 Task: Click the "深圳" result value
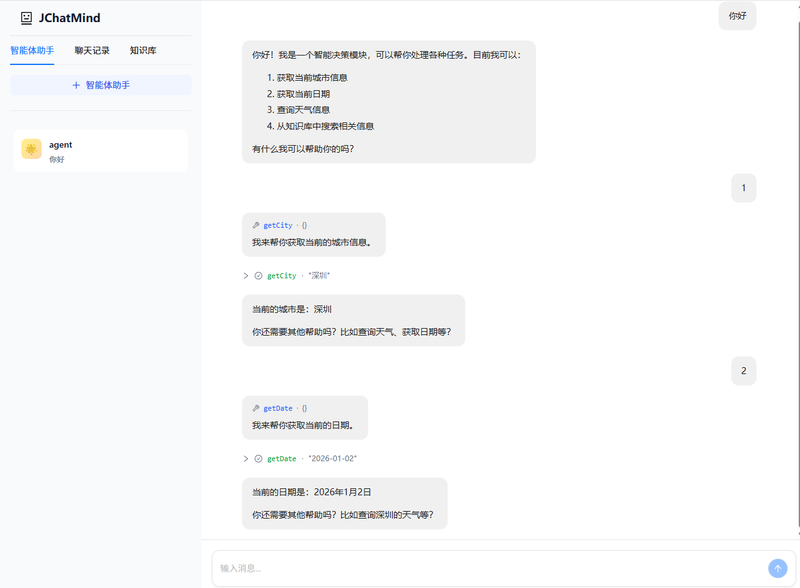[319, 276]
